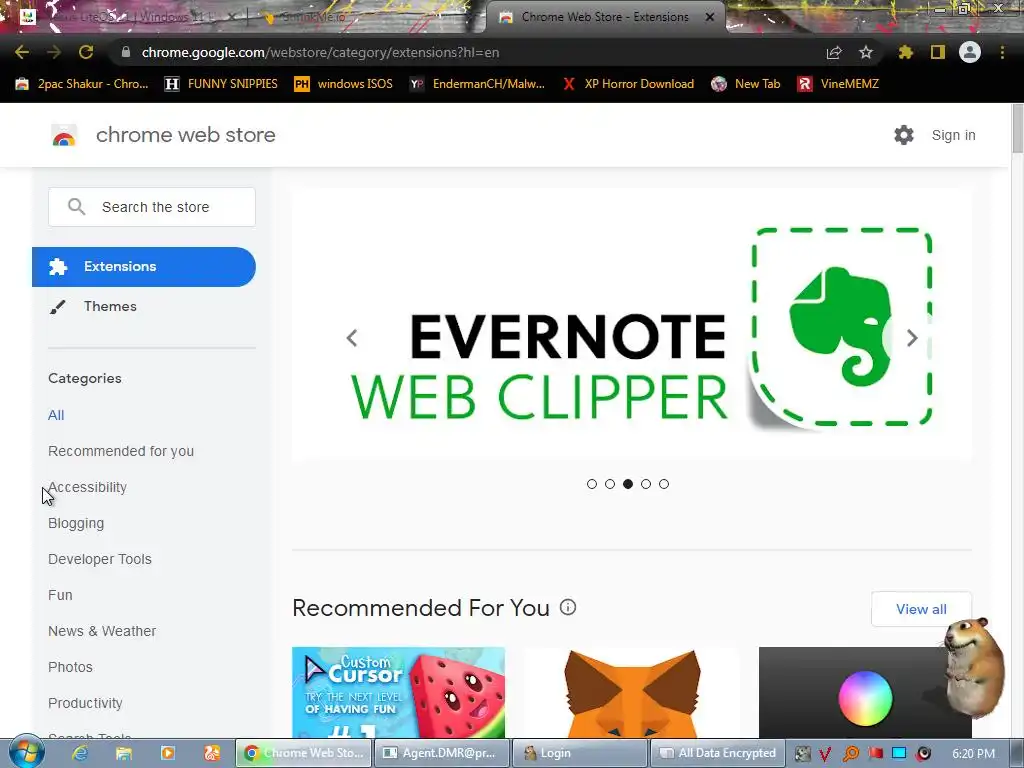Close the Chrome Web Store tab

tap(710, 17)
